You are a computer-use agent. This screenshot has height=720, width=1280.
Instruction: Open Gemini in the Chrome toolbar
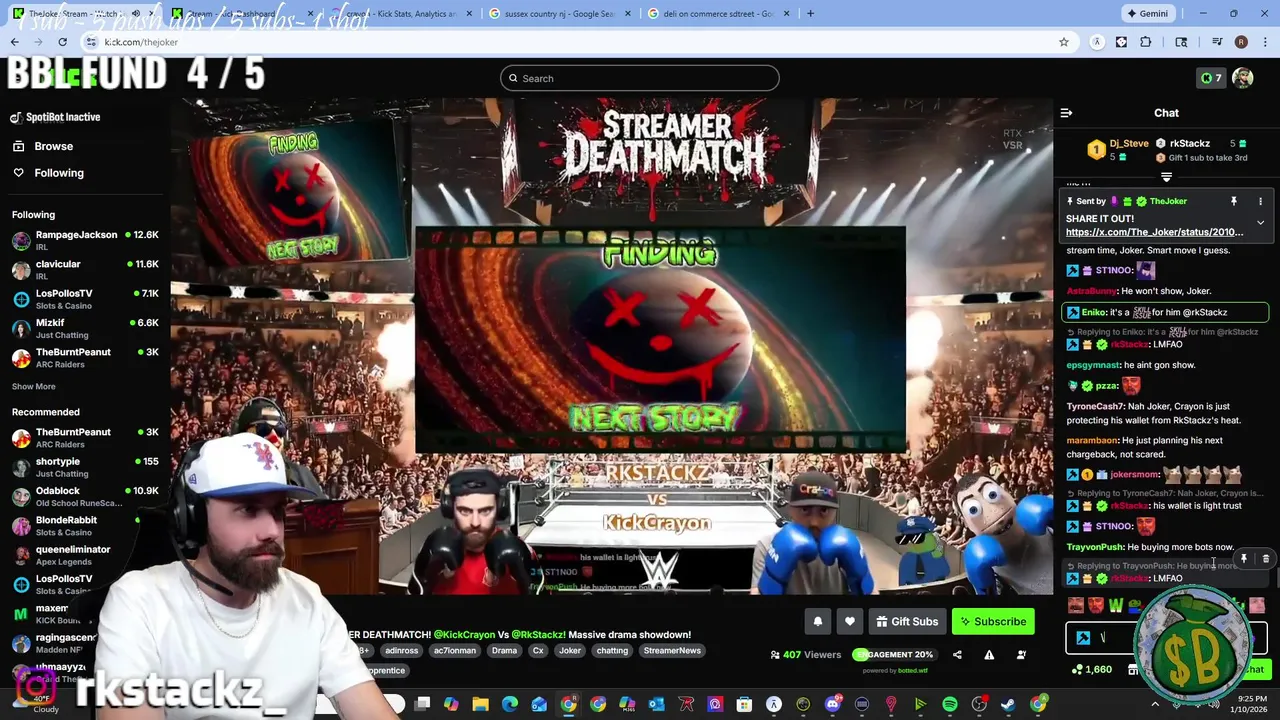coord(1147,14)
